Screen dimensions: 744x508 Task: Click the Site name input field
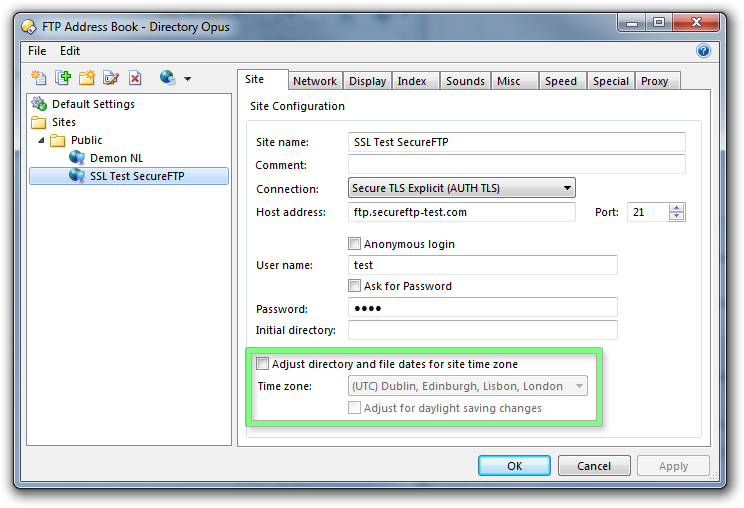pyautogui.click(x=517, y=142)
